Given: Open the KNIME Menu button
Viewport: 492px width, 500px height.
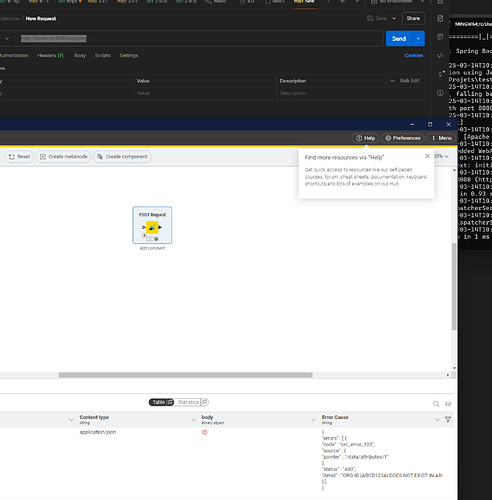Looking at the screenshot, I should (441, 138).
